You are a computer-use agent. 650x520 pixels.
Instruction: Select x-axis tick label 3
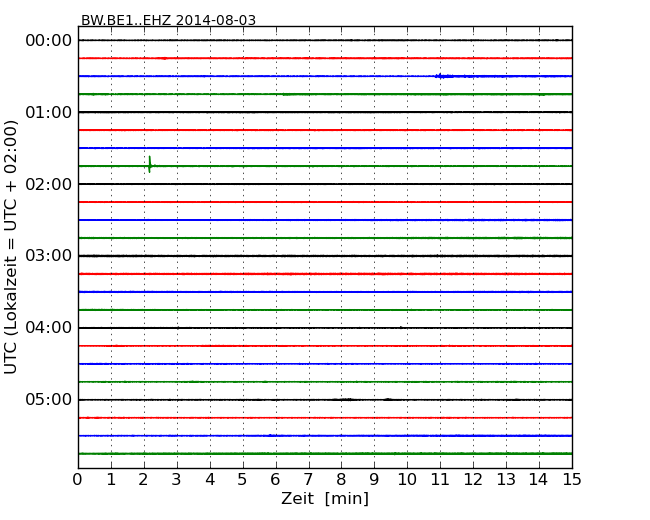[x=177, y=480]
